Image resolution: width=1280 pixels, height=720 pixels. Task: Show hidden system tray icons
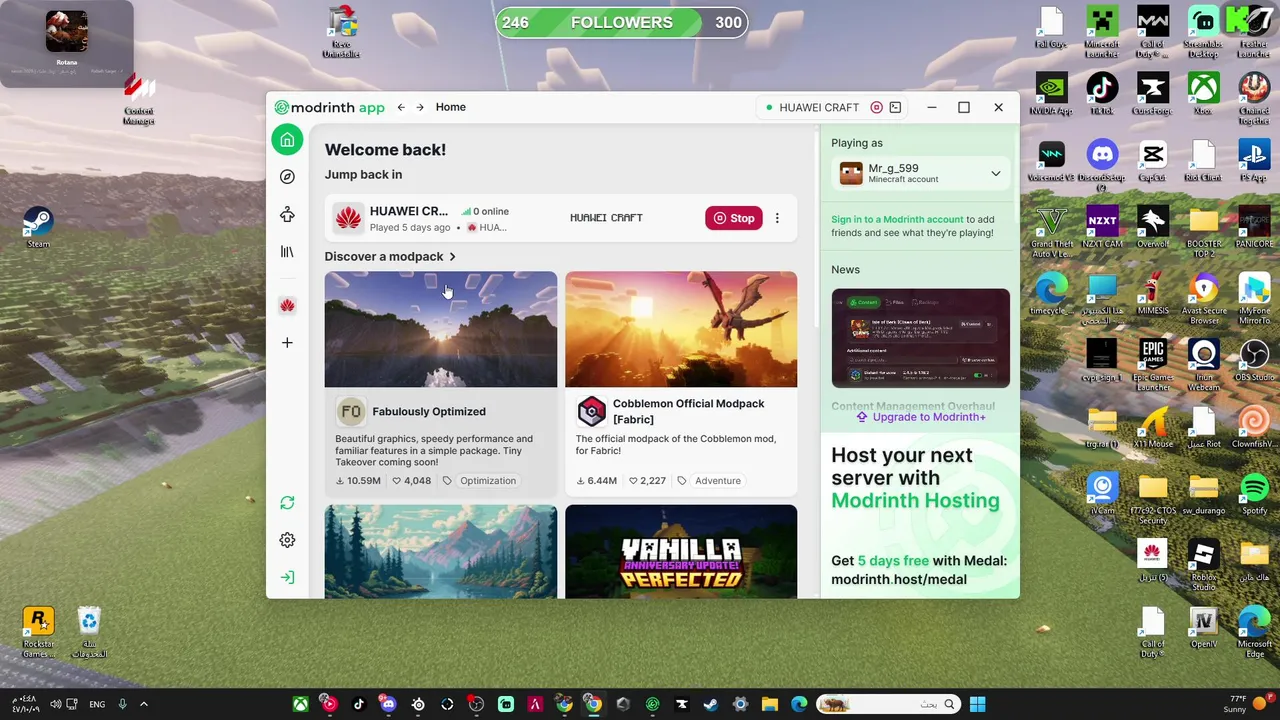click(144, 704)
